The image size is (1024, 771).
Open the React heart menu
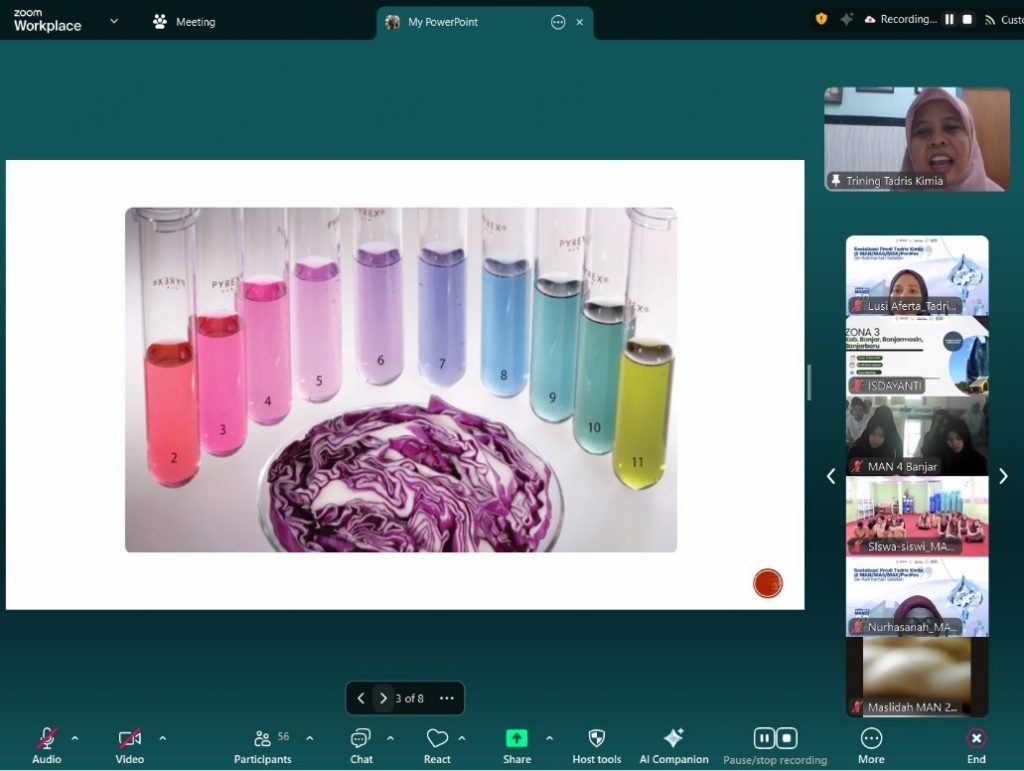tap(437, 745)
